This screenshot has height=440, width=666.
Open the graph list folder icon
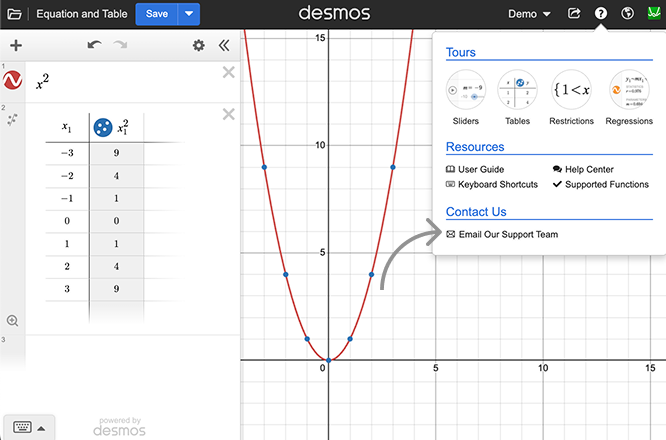pyautogui.click(x=14, y=14)
